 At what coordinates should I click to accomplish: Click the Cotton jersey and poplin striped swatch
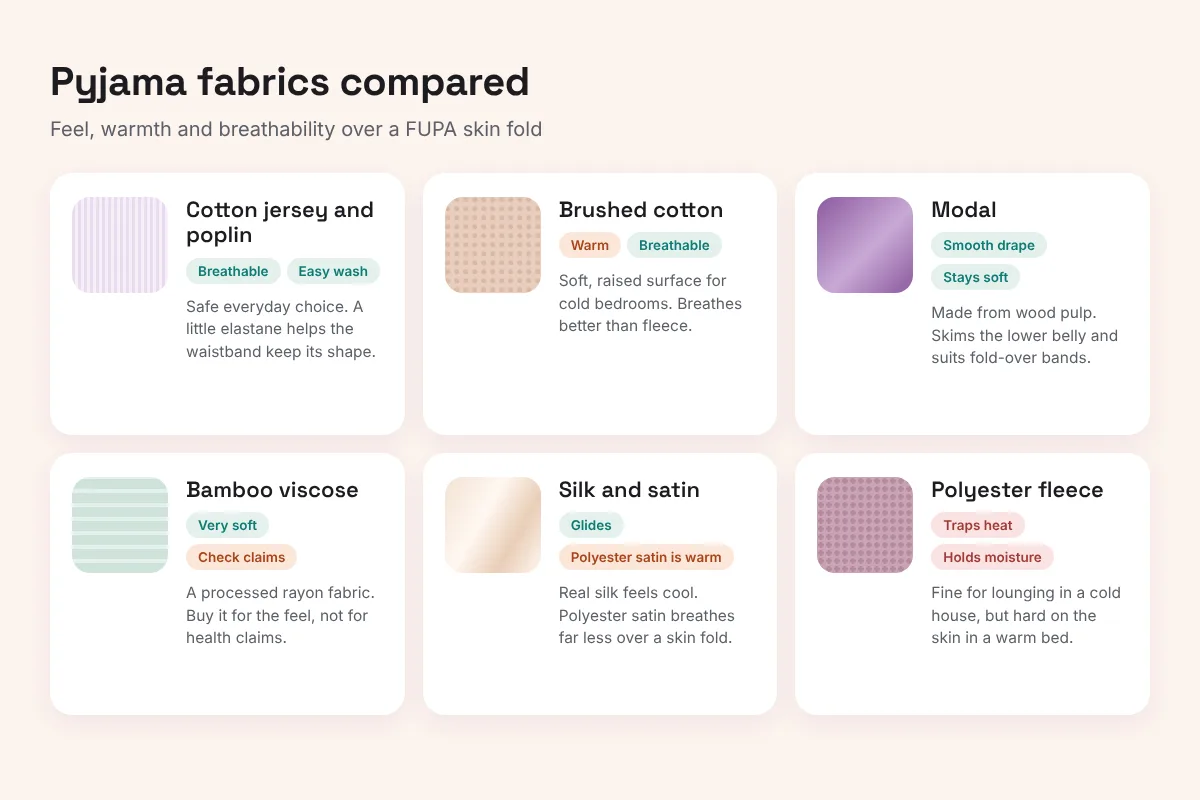[120, 245]
